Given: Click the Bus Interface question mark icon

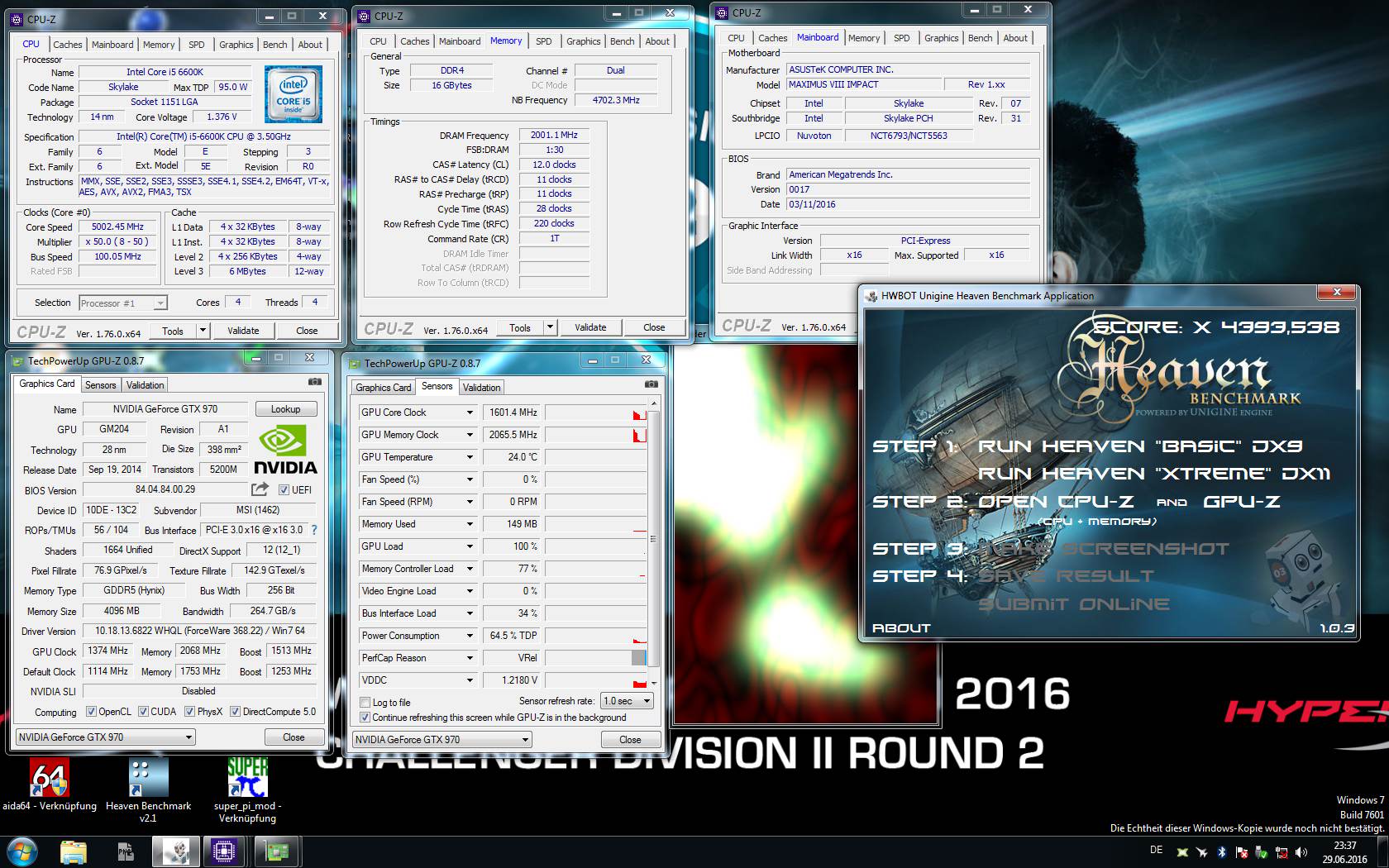Looking at the screenshot, I should coord(314,530).
